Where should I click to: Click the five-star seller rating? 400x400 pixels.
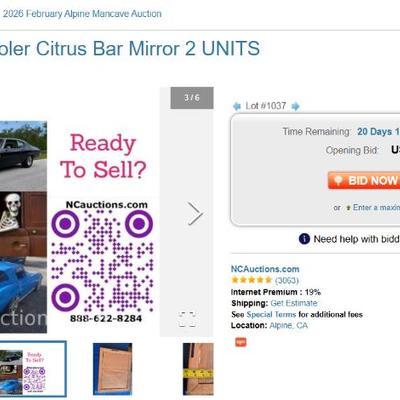[x=252, y=280]
